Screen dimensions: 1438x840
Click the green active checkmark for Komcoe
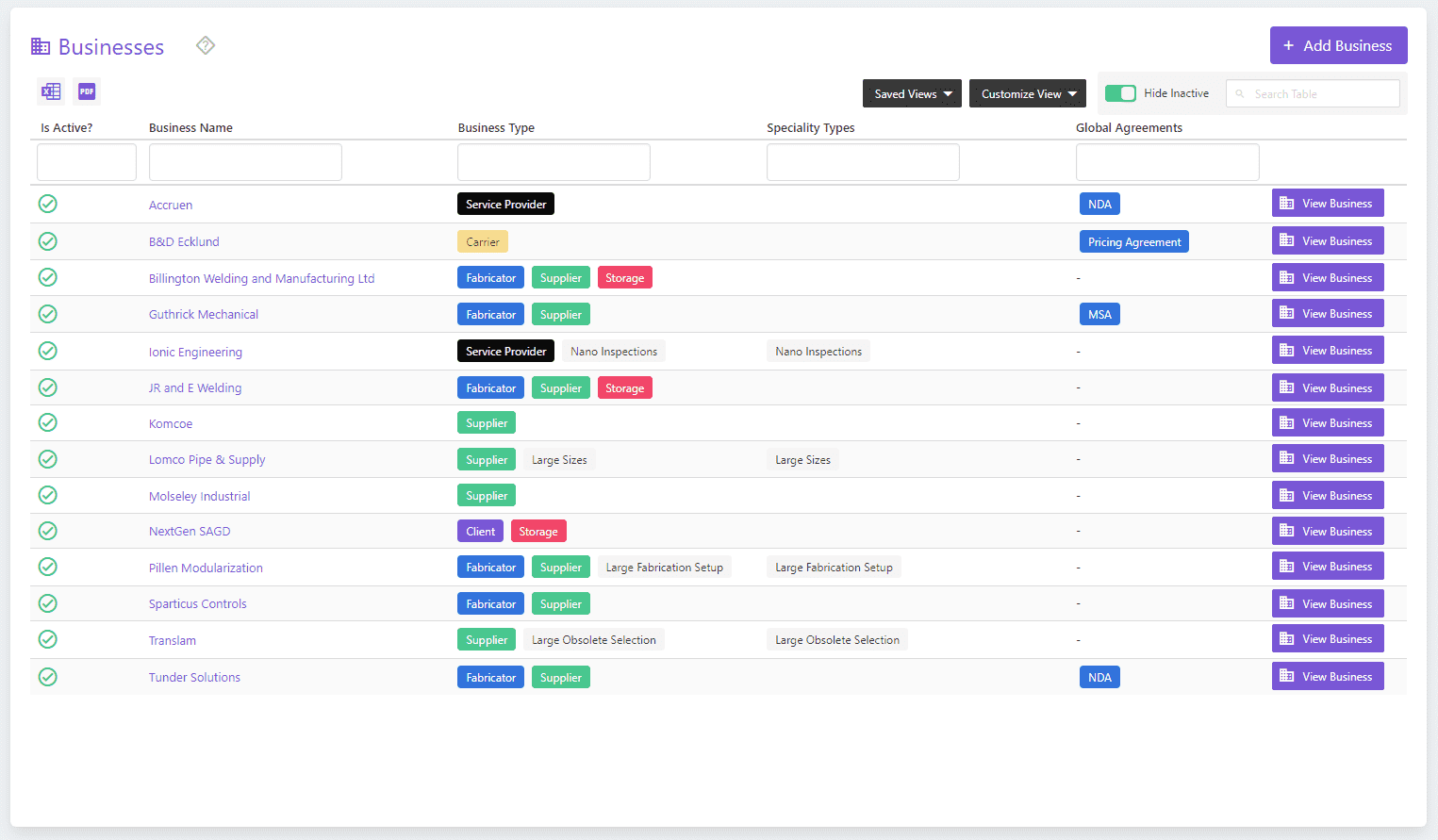coord(47,422)
